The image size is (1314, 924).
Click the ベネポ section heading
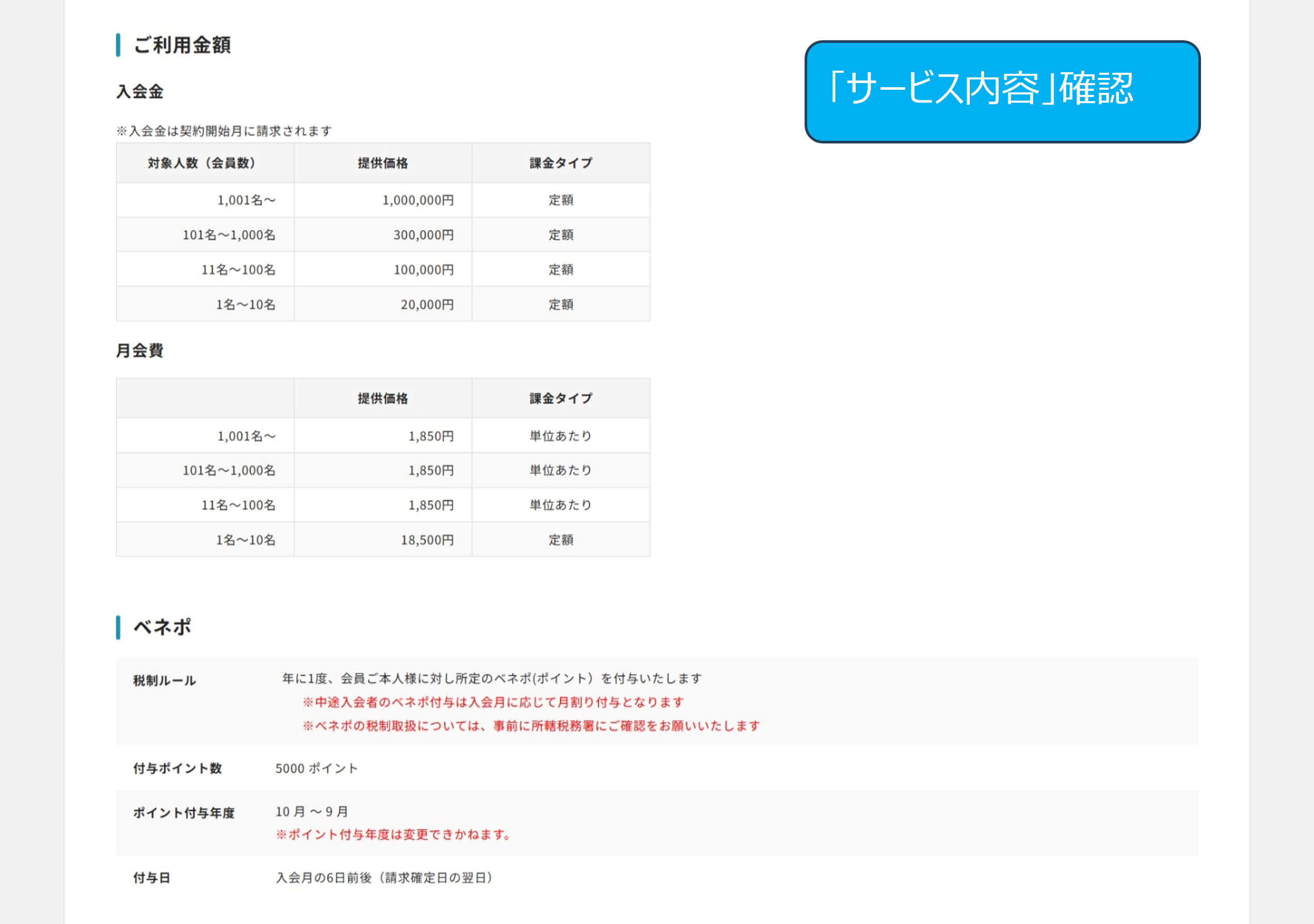[162, 627]
